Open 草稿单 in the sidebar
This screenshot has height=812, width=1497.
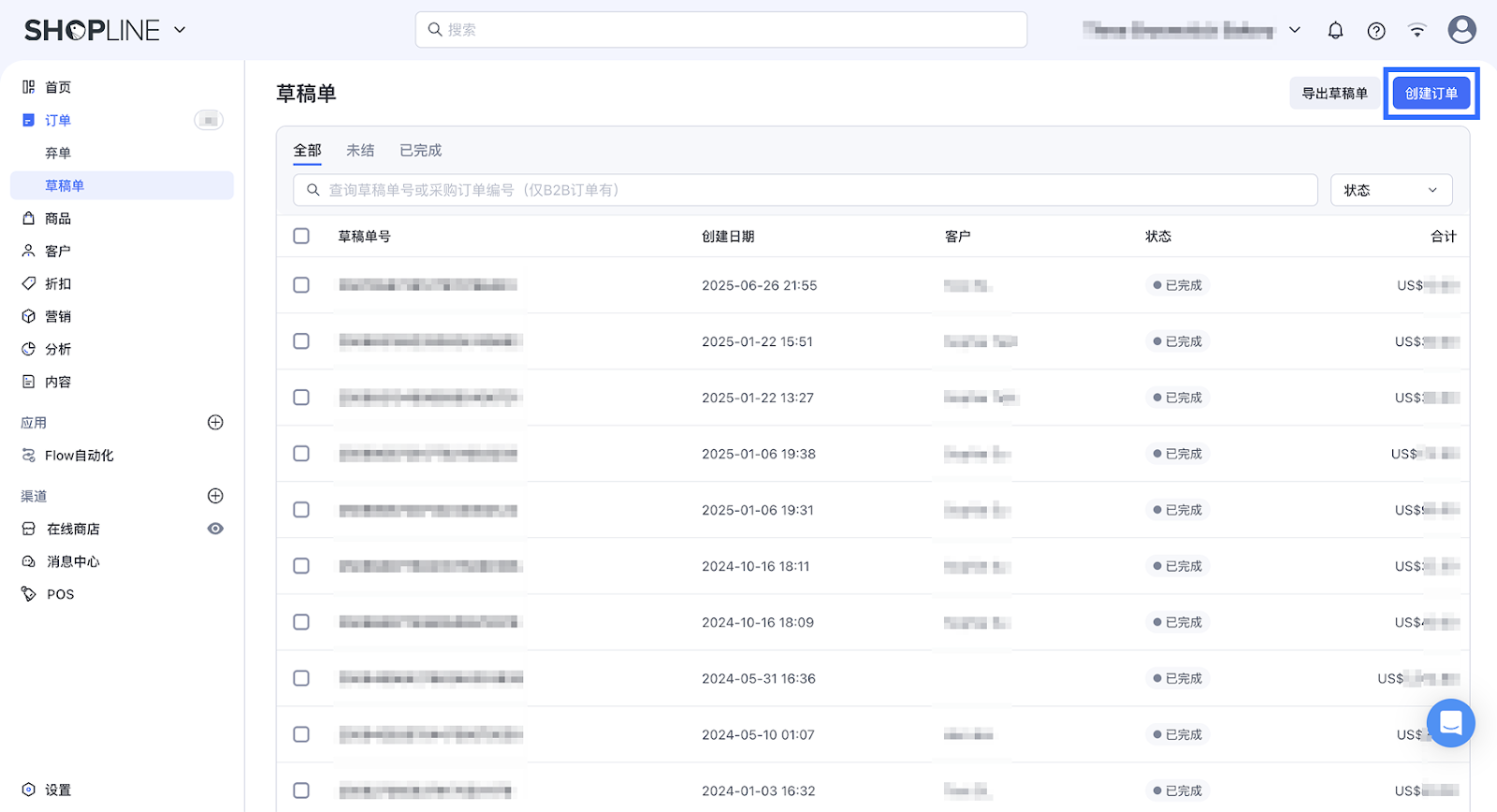coord(122,185)
